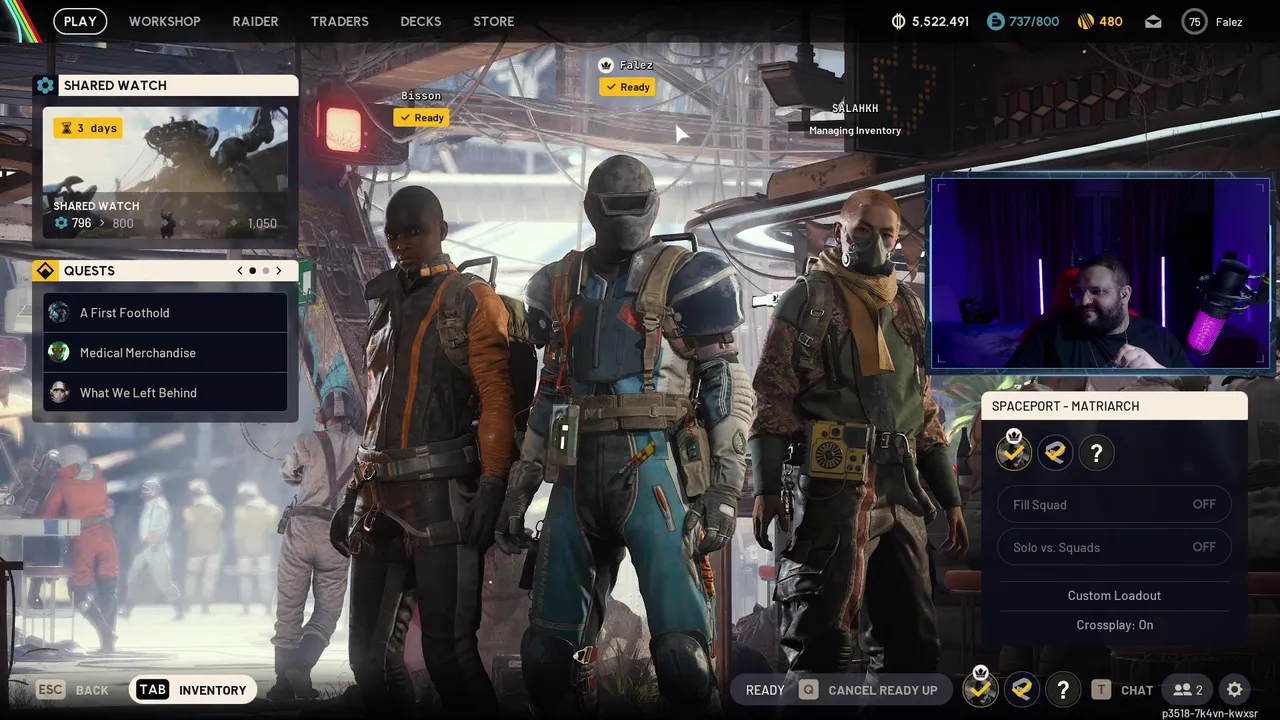Screen dimensions: 1280x720
Task: Click second squad member checkmark in Spaceport panel
Action: pos(1055,453)
